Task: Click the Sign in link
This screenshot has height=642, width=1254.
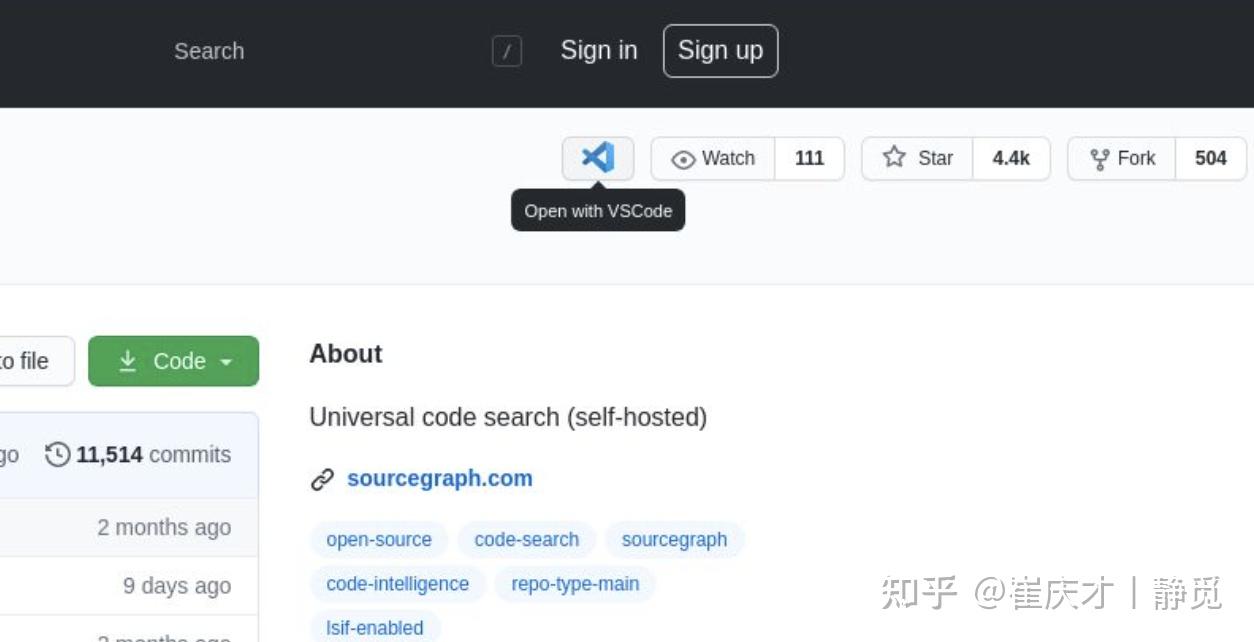Action: [x=598, y=50]
